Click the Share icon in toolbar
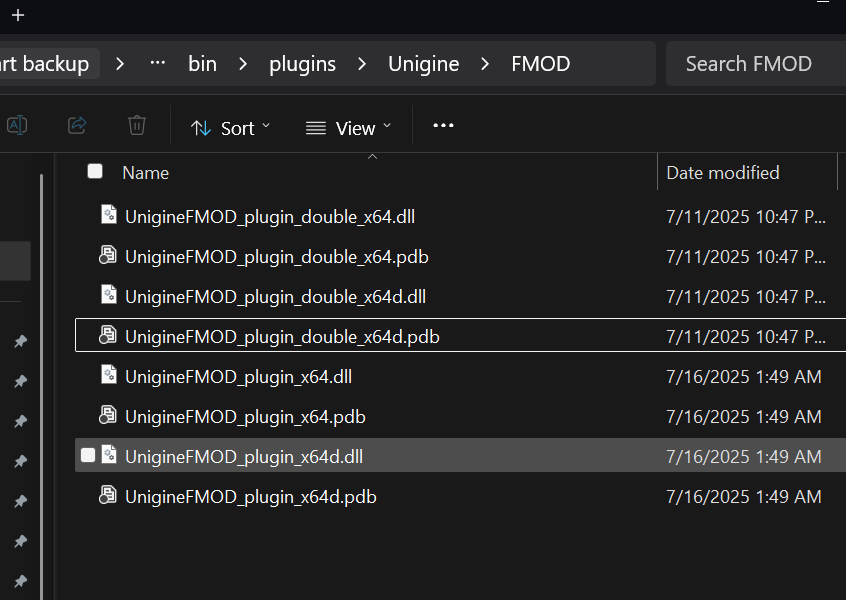Screen dimensions: 846x600 [x=77, y=126]
